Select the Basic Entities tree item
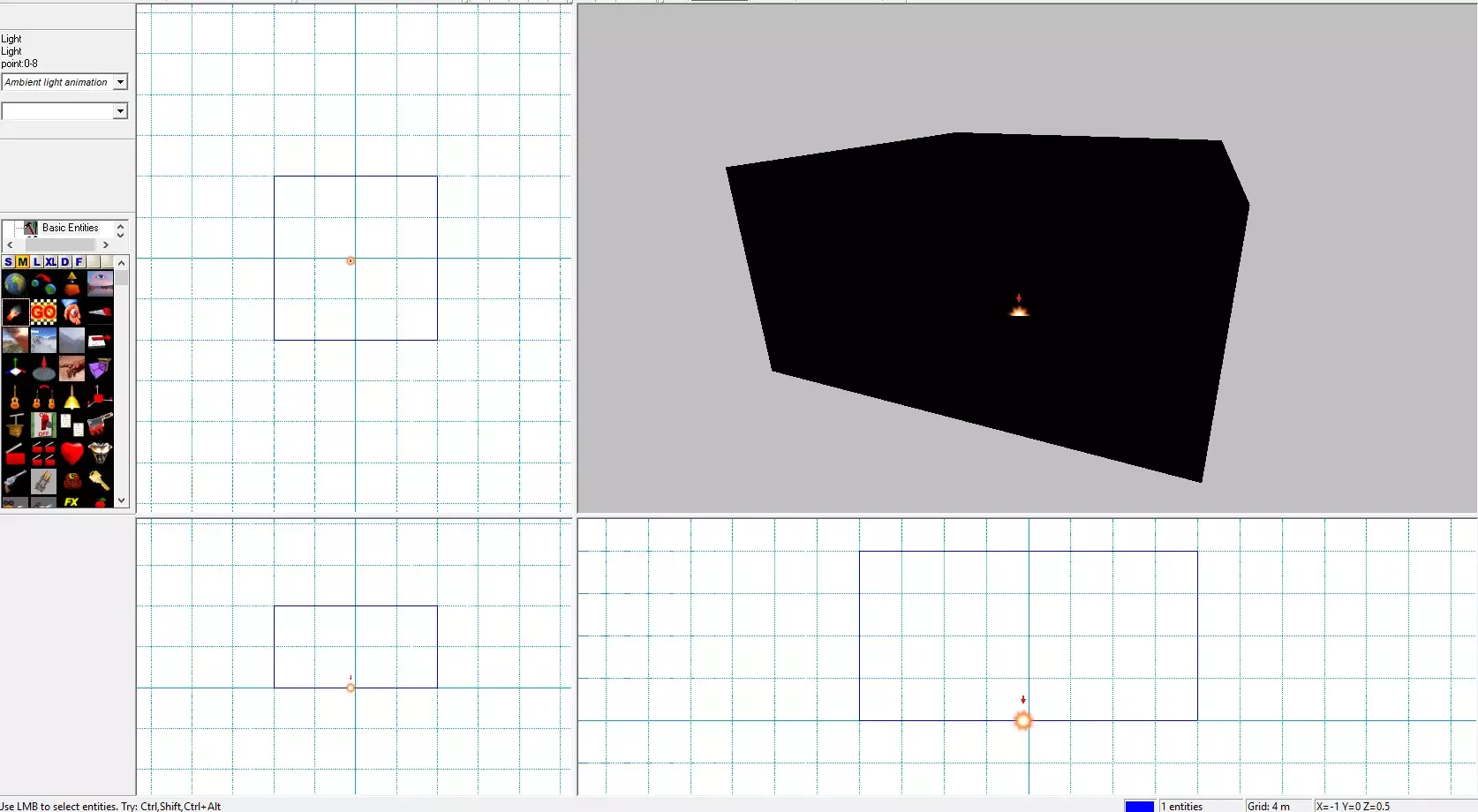 (x=70, y=228)
